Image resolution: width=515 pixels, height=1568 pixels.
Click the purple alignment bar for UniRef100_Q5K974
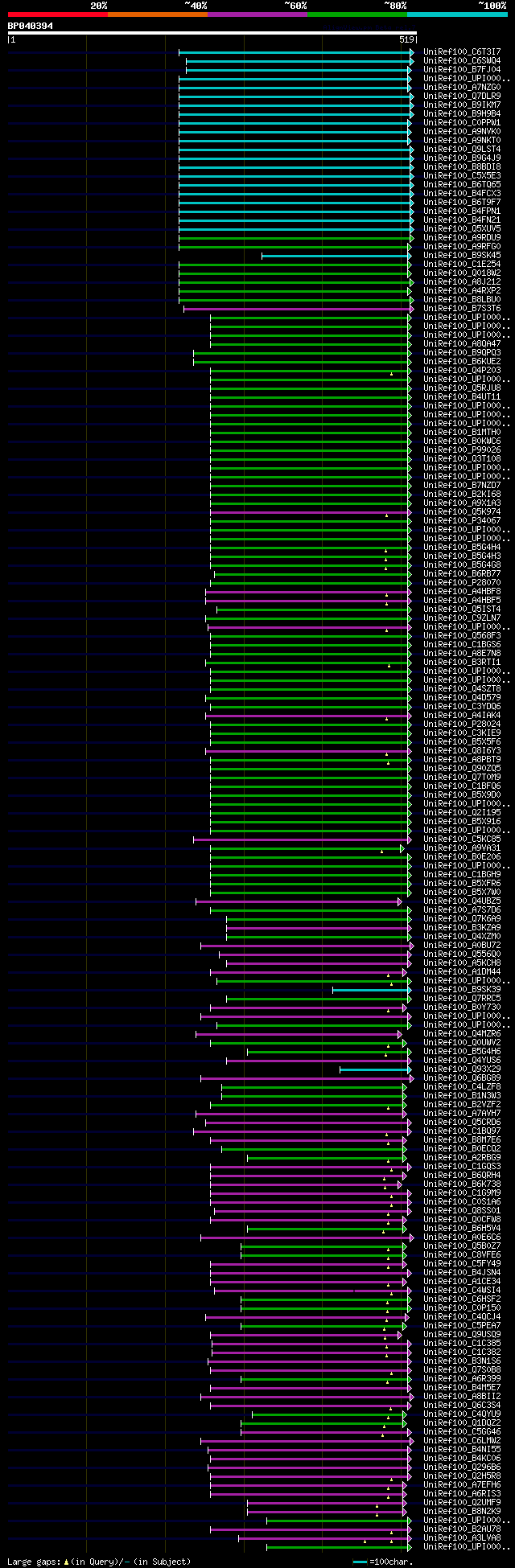[x=311, y=511]
